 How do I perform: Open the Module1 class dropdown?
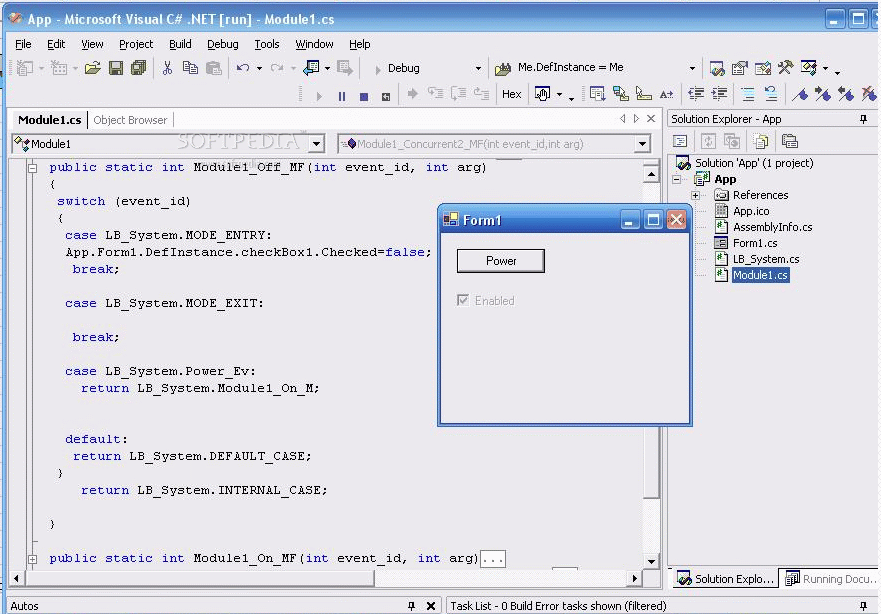pos(316,144)
